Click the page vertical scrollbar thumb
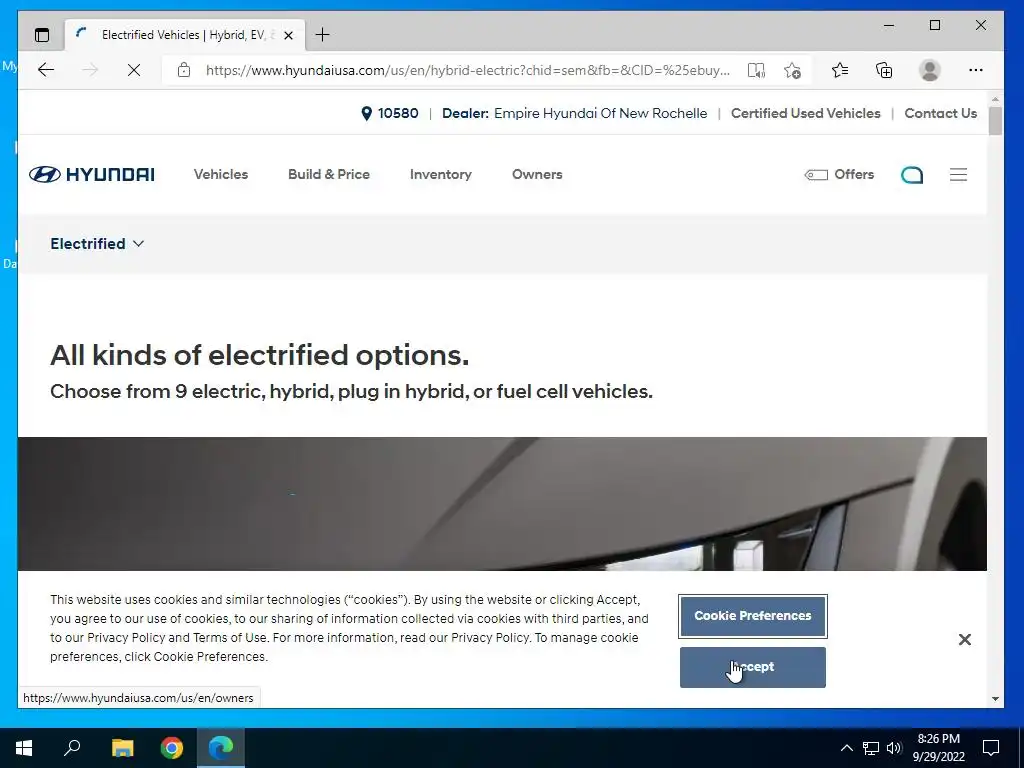The image size is (1024, 768). click(x=995, y=121)
